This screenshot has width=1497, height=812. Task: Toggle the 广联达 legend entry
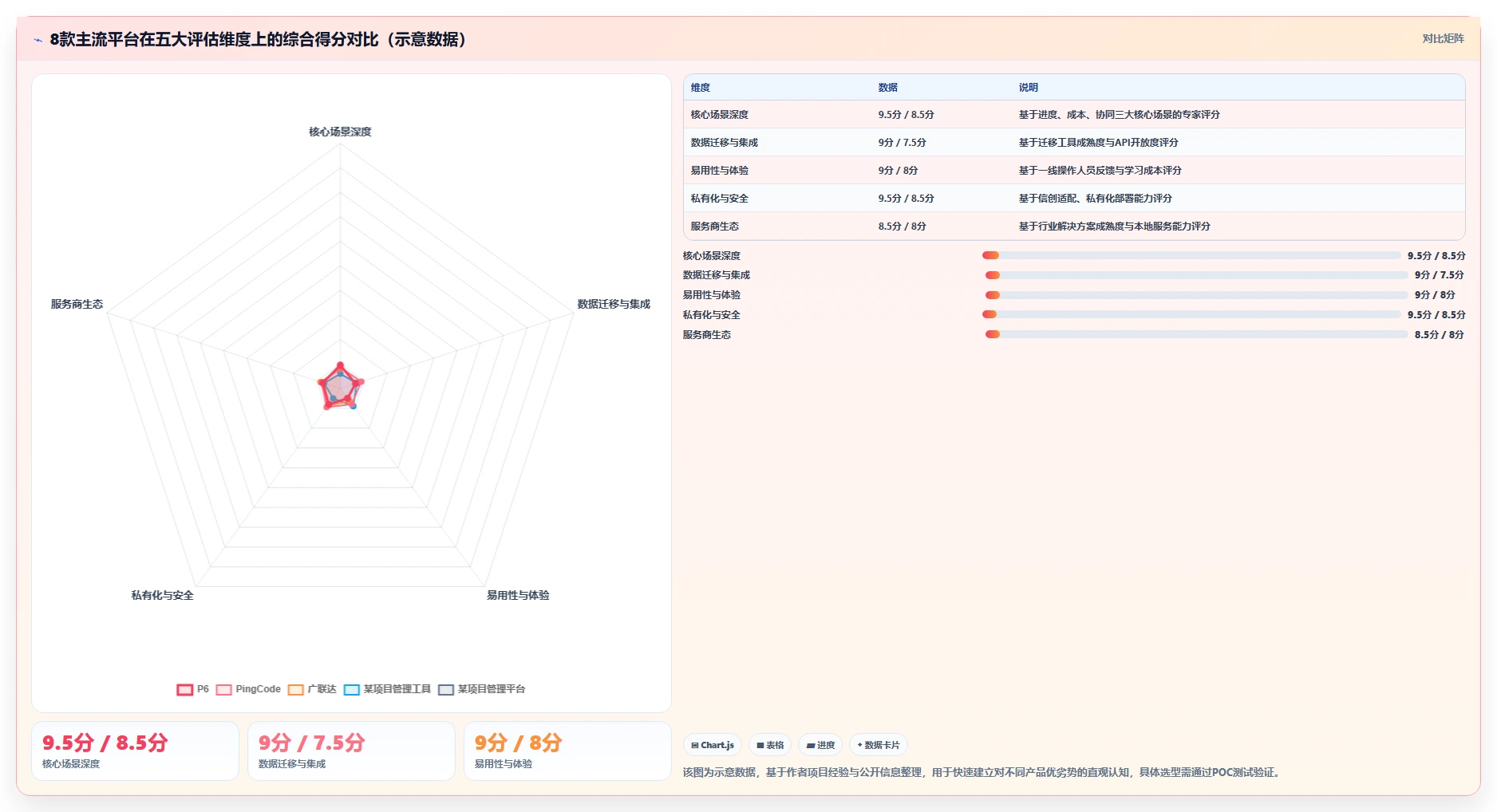coord(312,689)
